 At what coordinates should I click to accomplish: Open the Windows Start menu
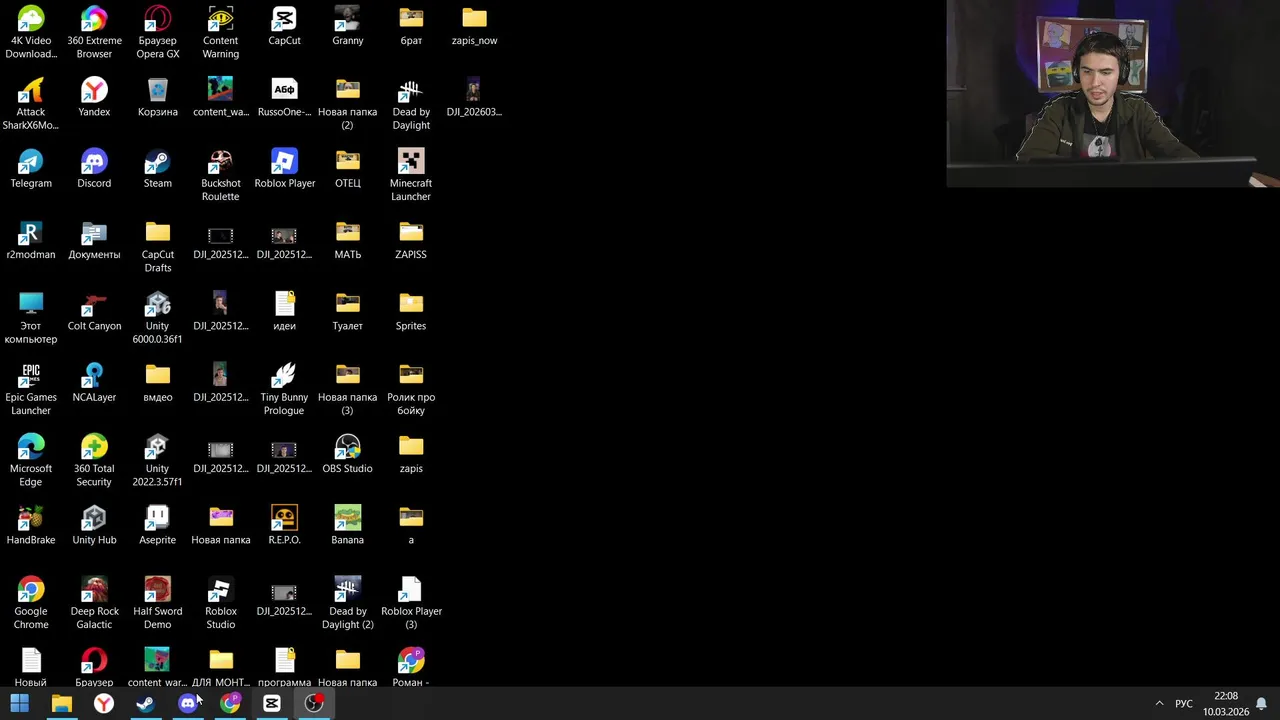(x=19, y=703)
